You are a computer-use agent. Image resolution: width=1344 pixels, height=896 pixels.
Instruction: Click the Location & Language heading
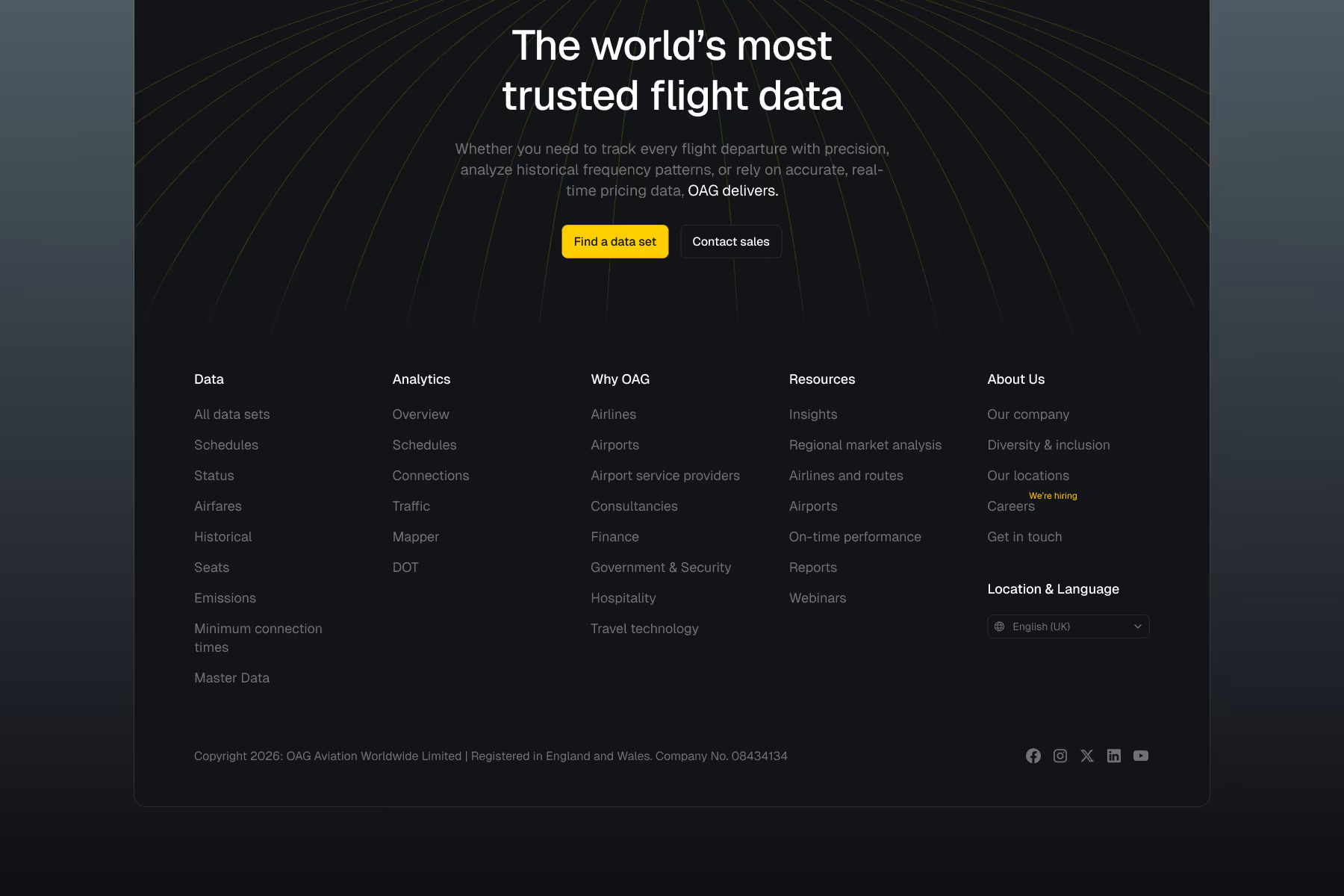[x=1053, y=589]
